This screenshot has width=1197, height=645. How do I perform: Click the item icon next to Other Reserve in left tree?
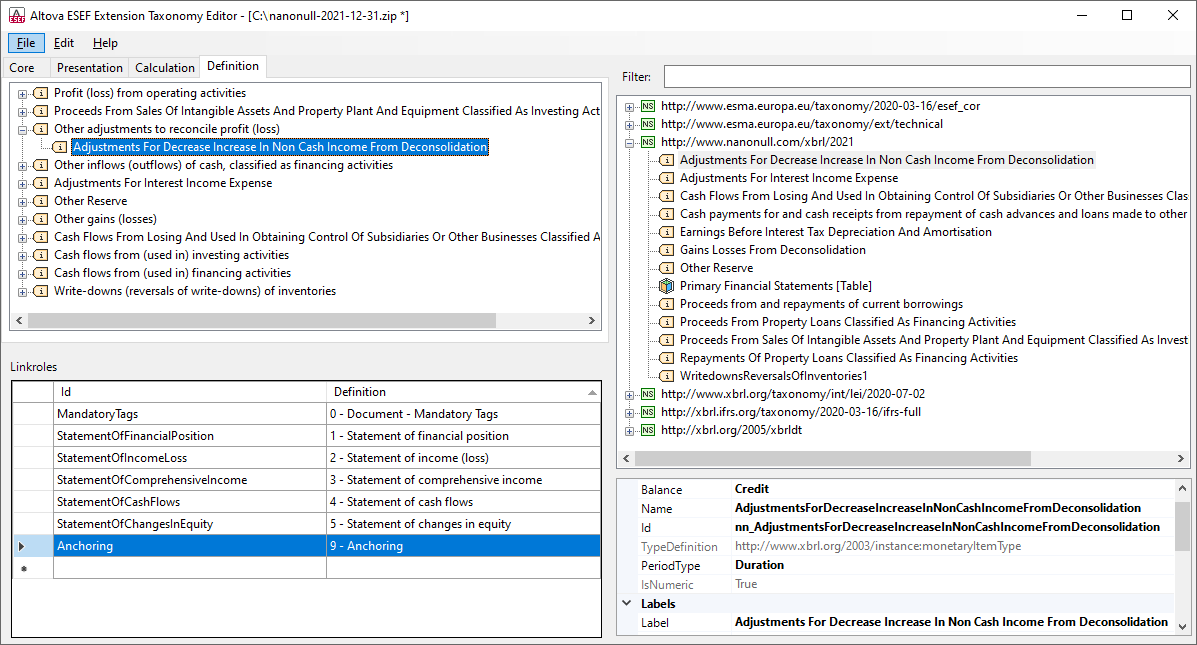(x=41, y=202)
